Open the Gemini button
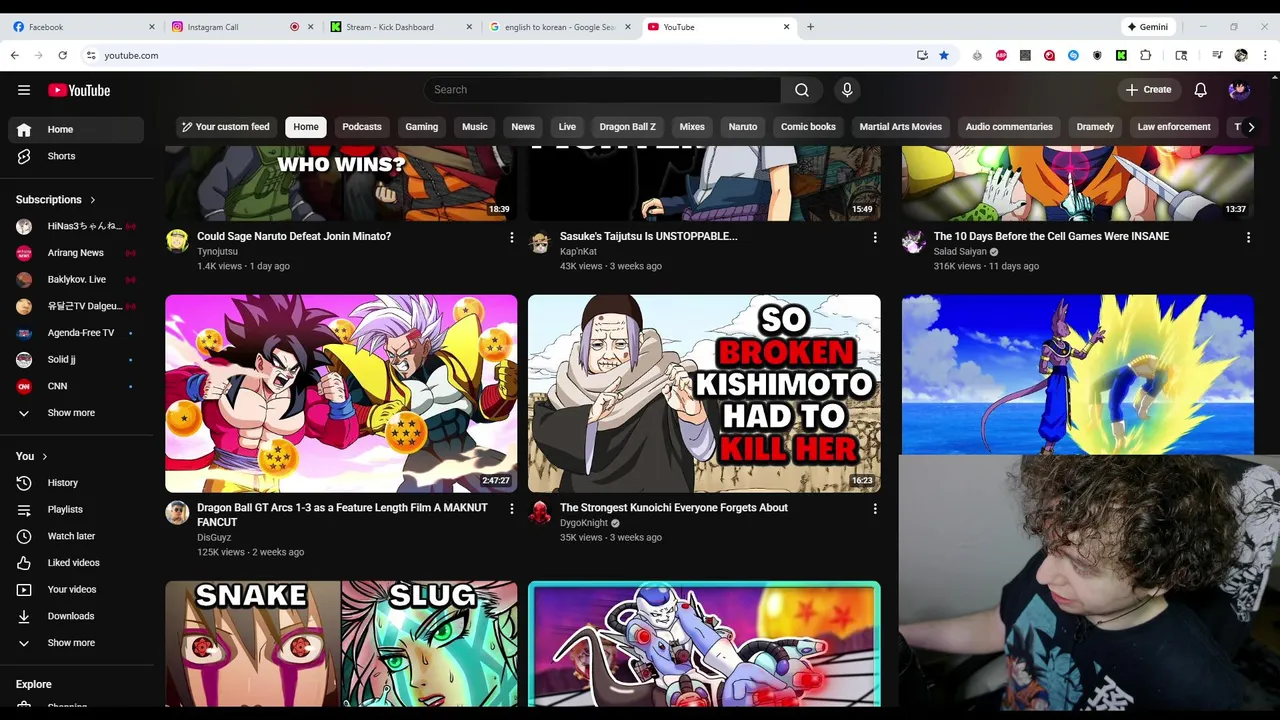The height and width of the screenshot is (720, 1280). click(1148, 27)
